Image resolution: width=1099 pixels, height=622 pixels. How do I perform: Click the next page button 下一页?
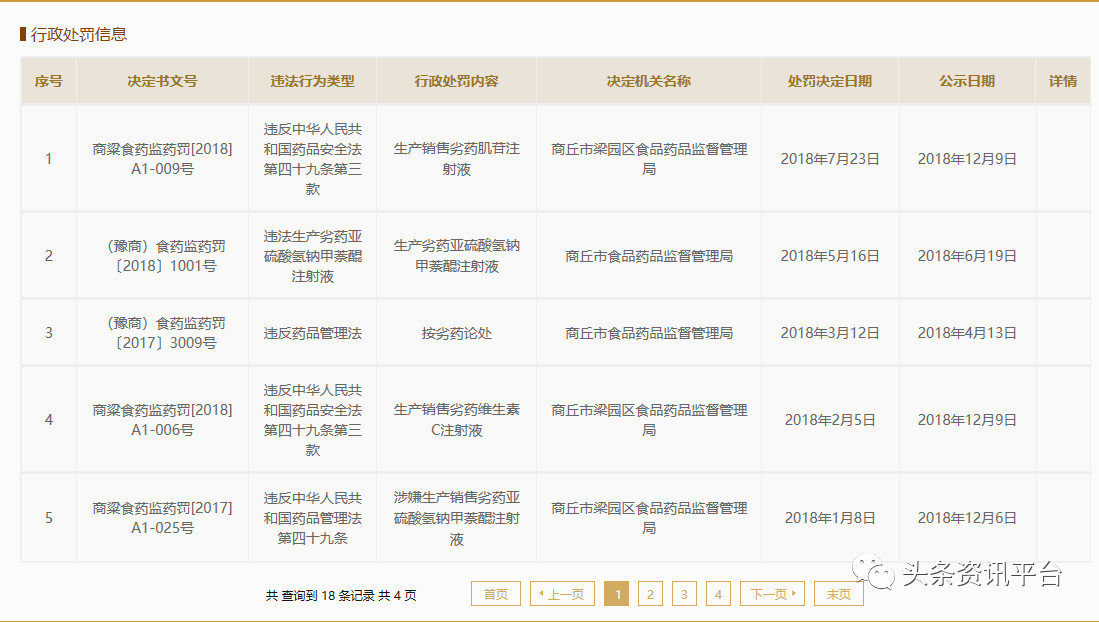pos(772,594)
